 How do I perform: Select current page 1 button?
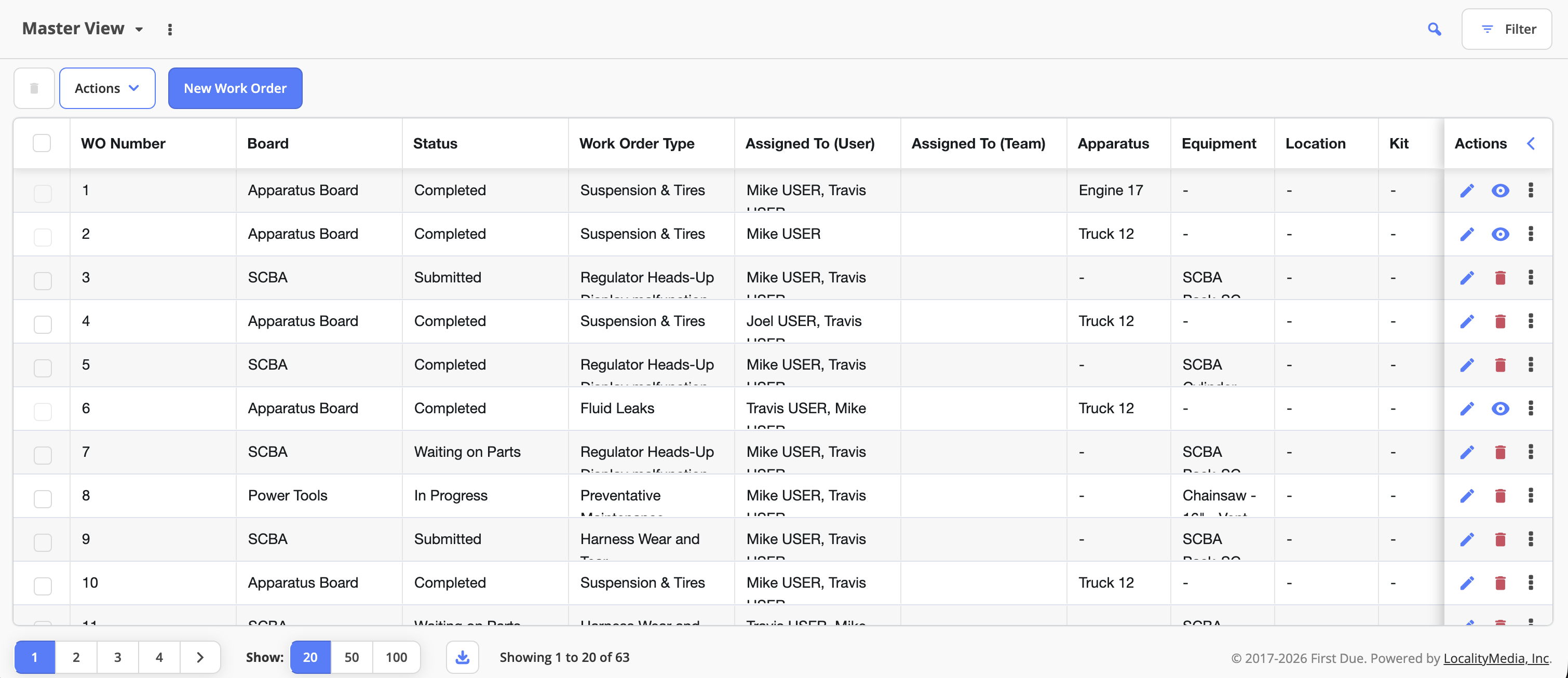point(35,657)
